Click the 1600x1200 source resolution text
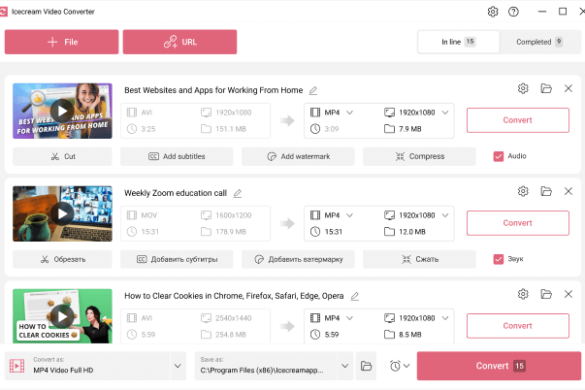Image resolution: width=585 pixels, height=390 pixels. tap(233, 215)
